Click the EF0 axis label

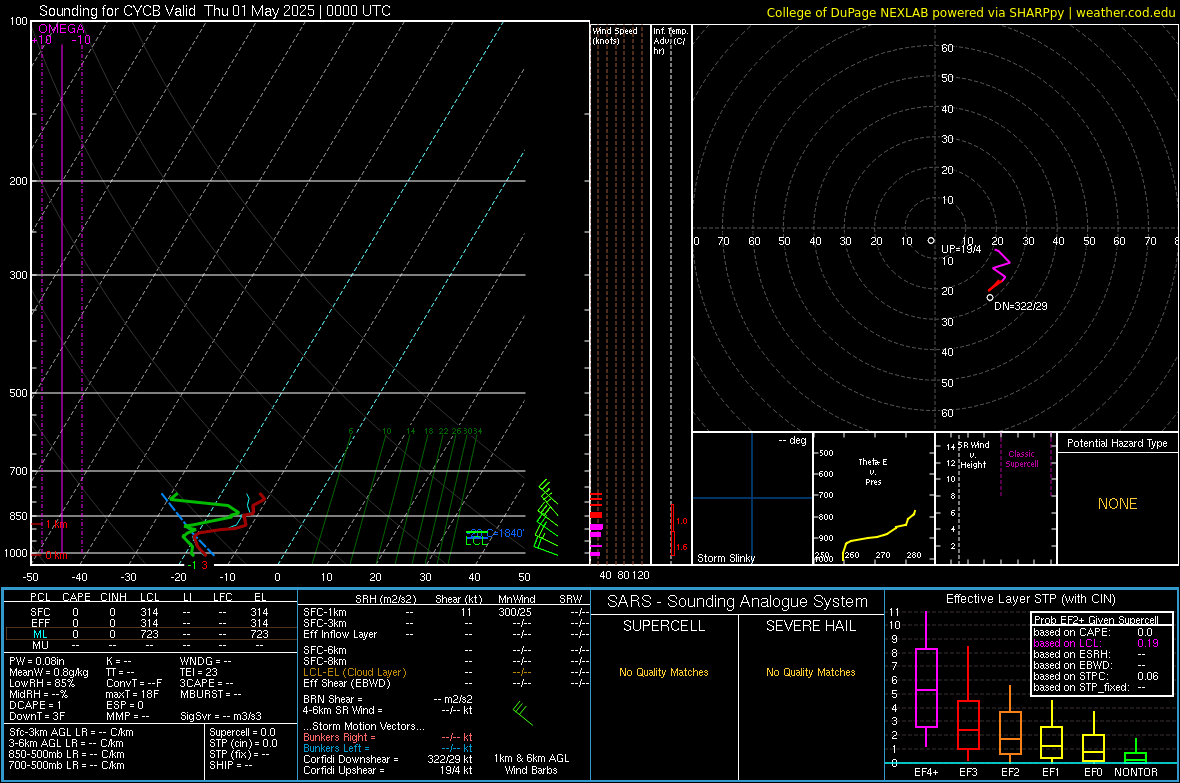tap(1093, 772)
